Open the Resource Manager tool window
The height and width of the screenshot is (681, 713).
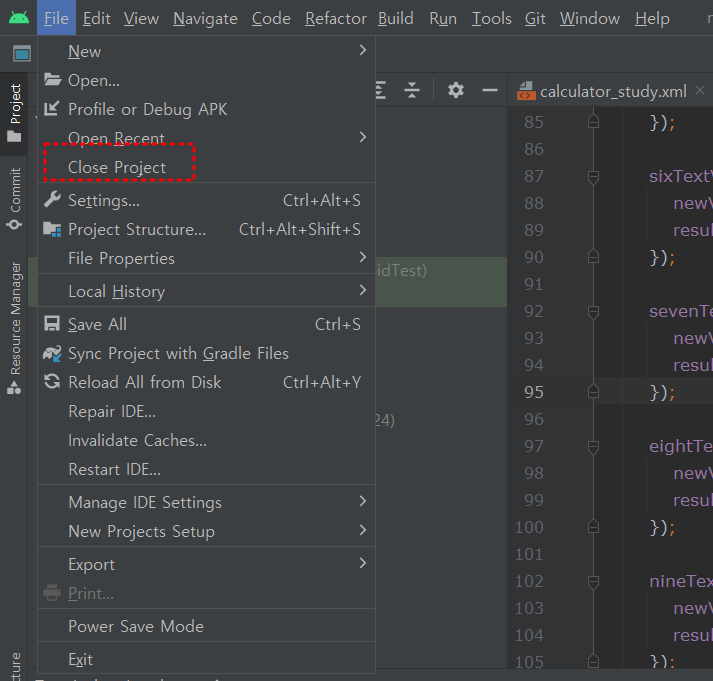coord(15,327)
